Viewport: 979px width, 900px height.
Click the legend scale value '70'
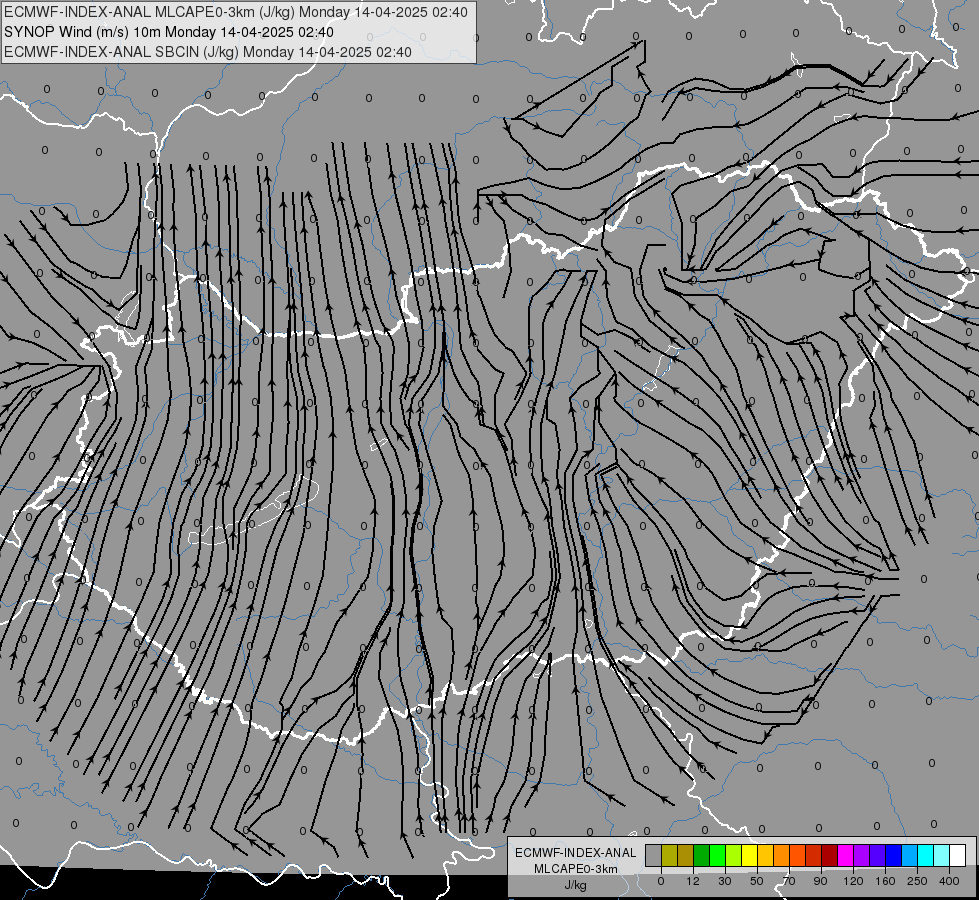point(789,881)
